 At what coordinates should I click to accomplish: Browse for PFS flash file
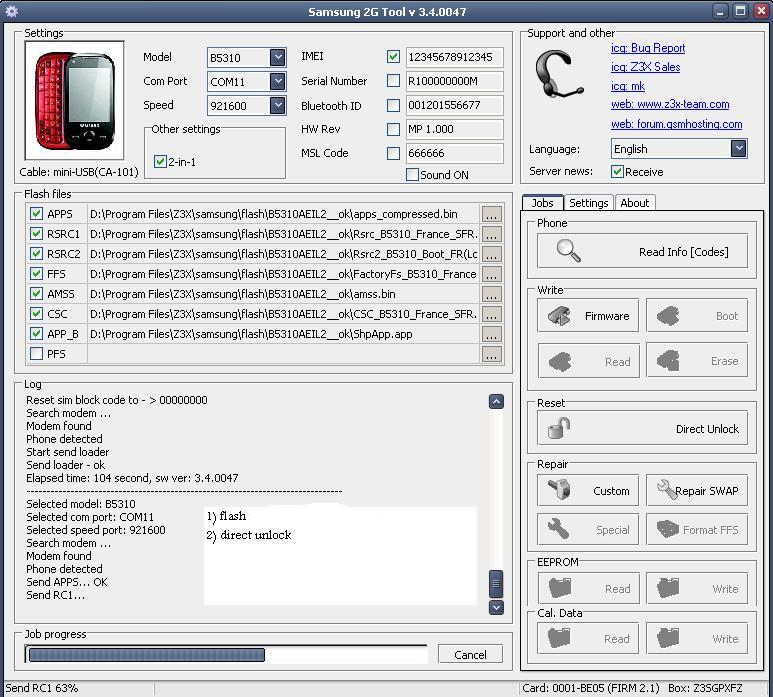492,354
